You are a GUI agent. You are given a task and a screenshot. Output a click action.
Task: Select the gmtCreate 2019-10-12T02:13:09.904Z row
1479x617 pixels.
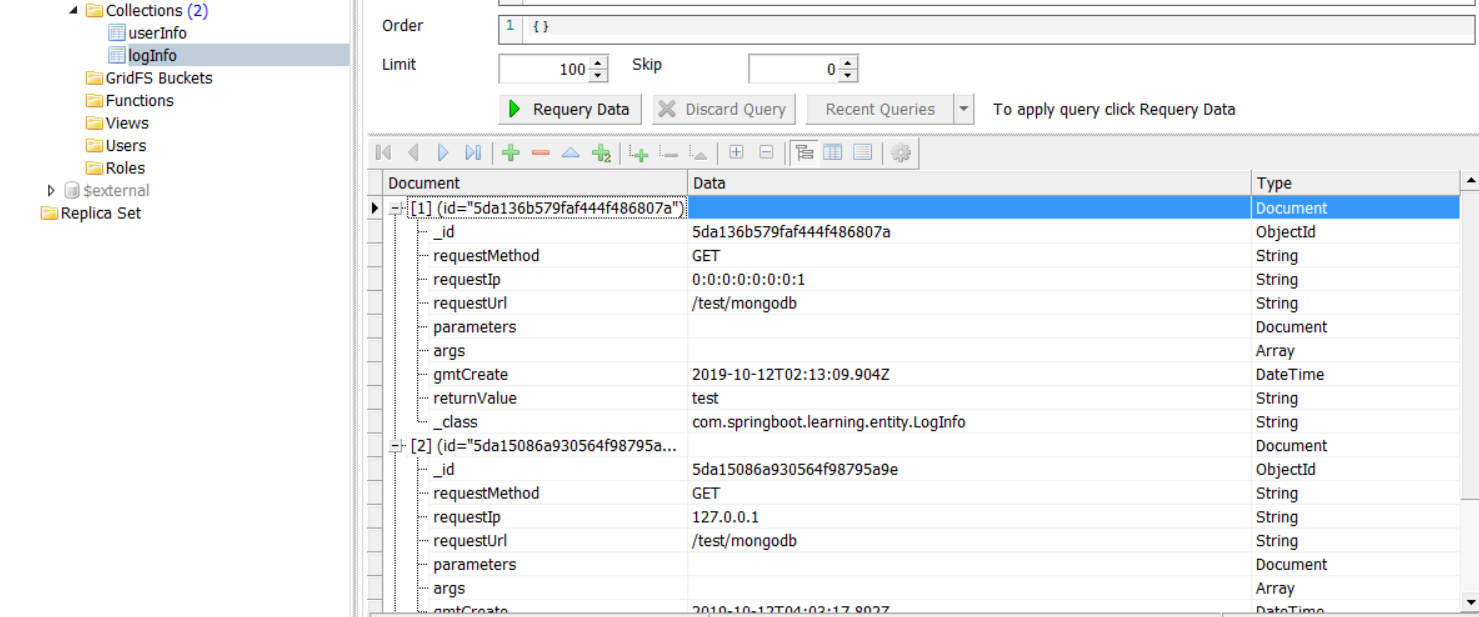(x=921, y=374)
